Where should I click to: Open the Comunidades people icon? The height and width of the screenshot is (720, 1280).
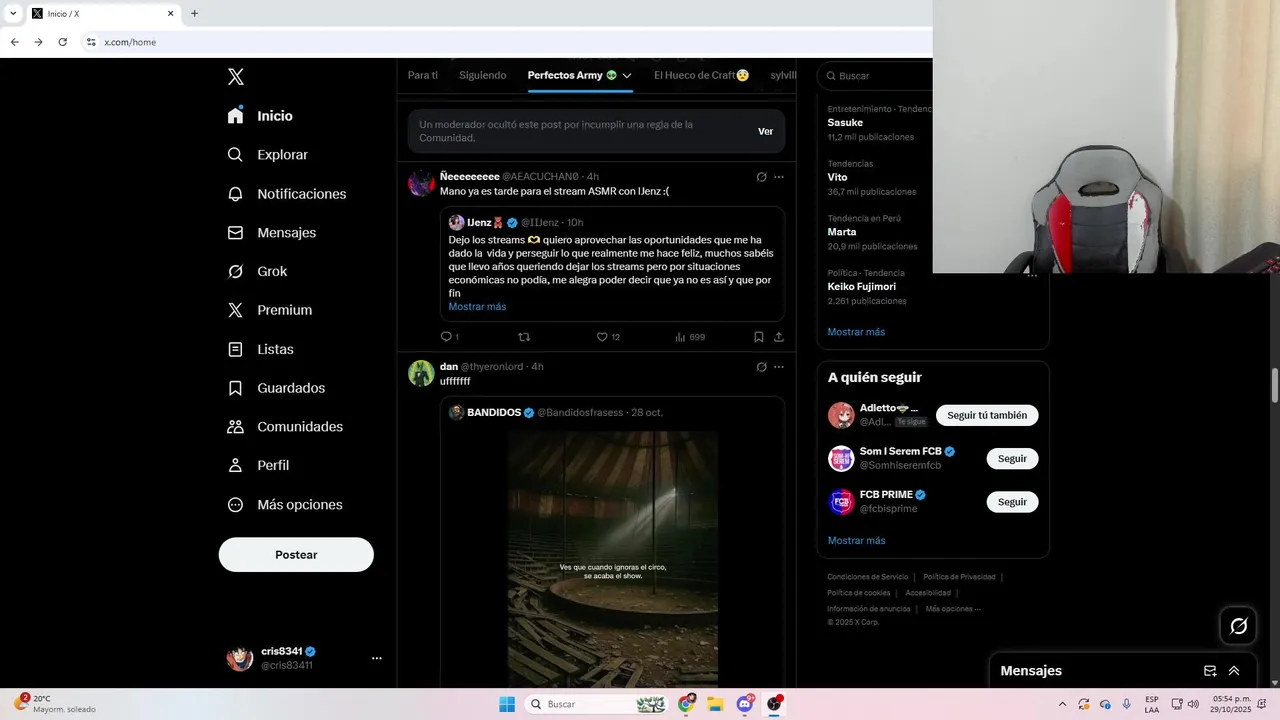[235, 427]
